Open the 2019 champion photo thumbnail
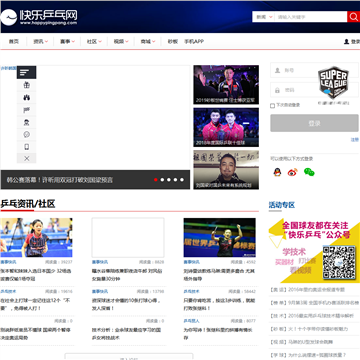360x360 pixels. [226, 85]
